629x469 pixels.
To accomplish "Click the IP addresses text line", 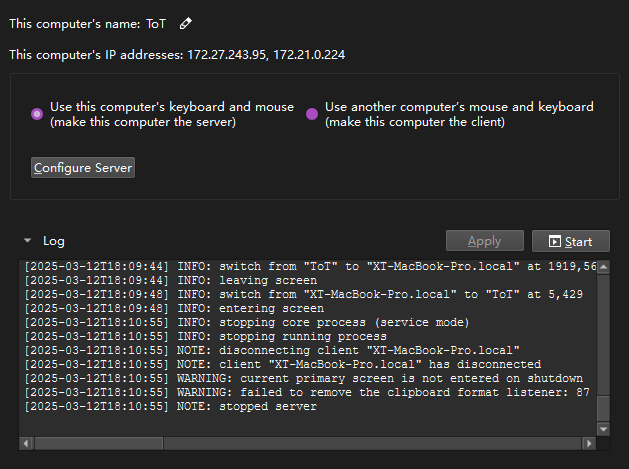I will 177,55.
